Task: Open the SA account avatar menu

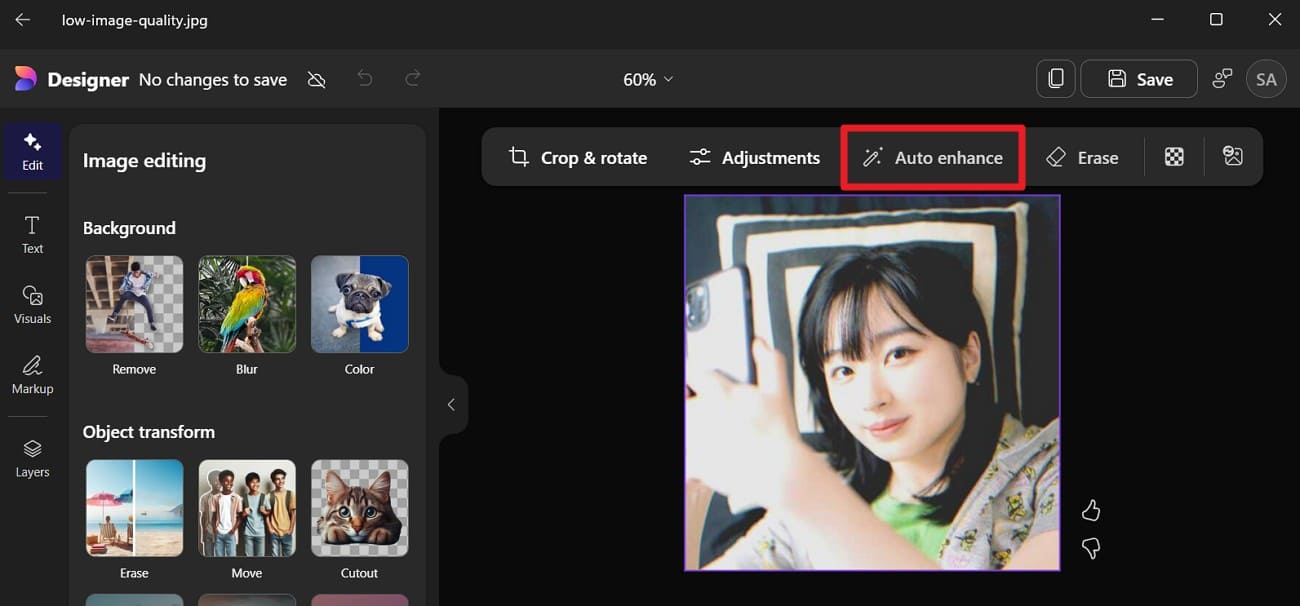Action: [1266, 78]
